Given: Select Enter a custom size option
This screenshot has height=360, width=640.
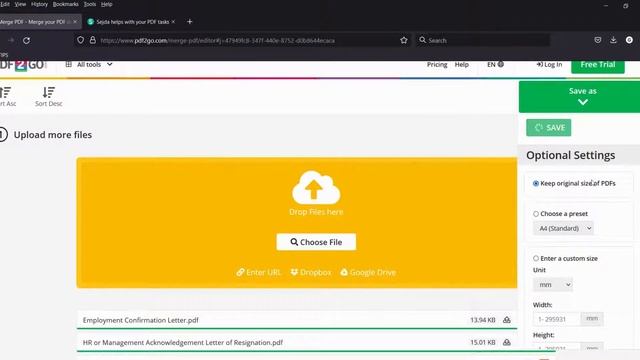Looking at the screenshot, I should click(x=536, y=258).
